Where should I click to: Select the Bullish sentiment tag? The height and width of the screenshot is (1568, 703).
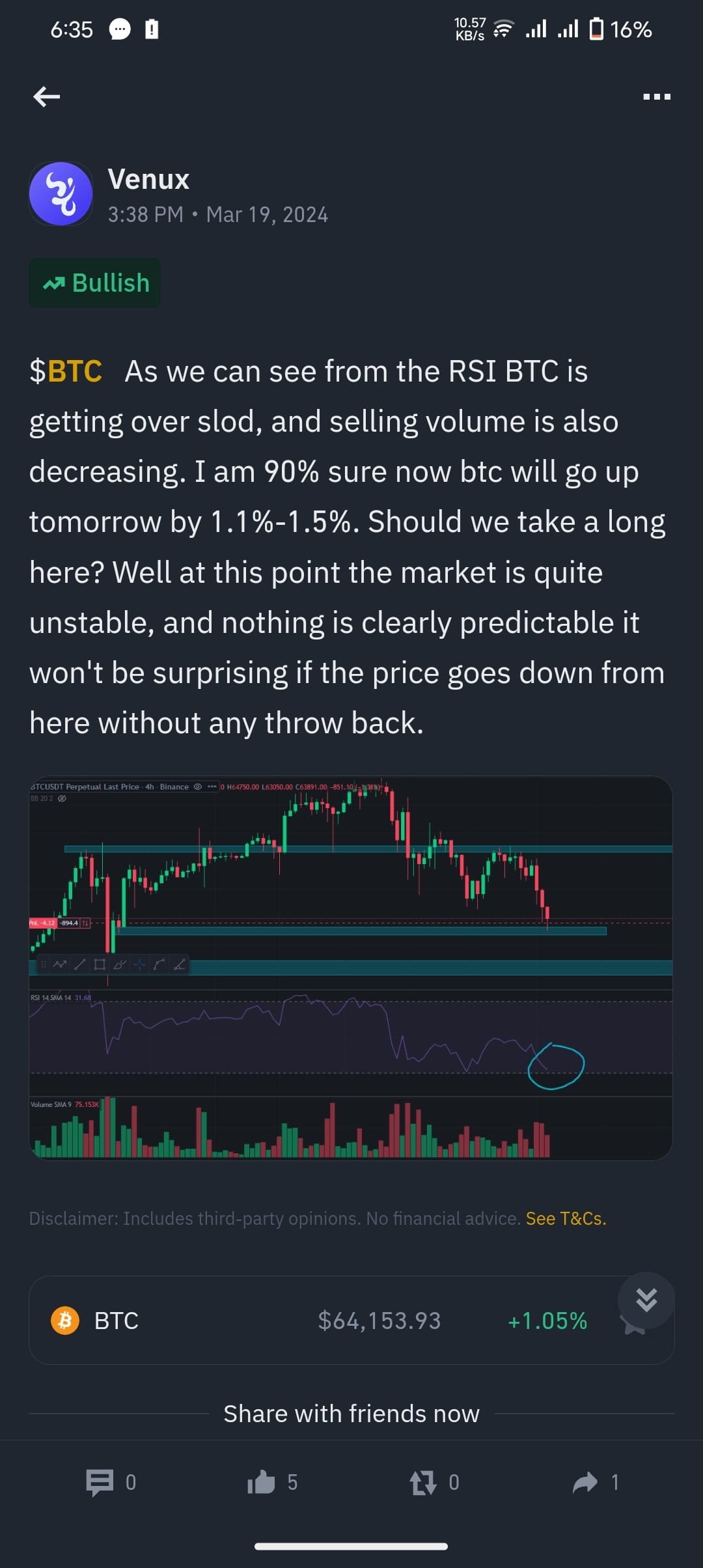pos(94,282)
